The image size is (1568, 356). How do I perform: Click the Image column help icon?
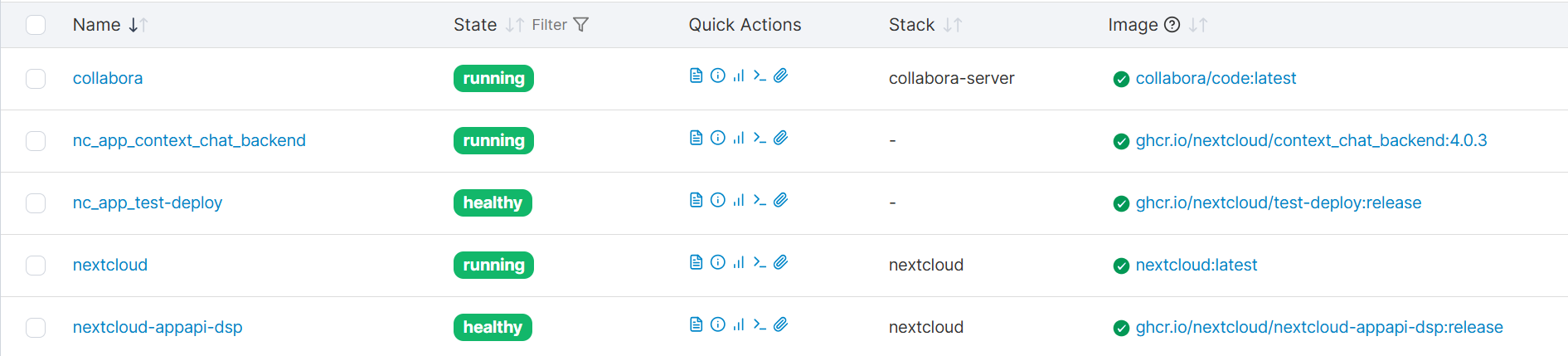click(x=1172, y=25)
